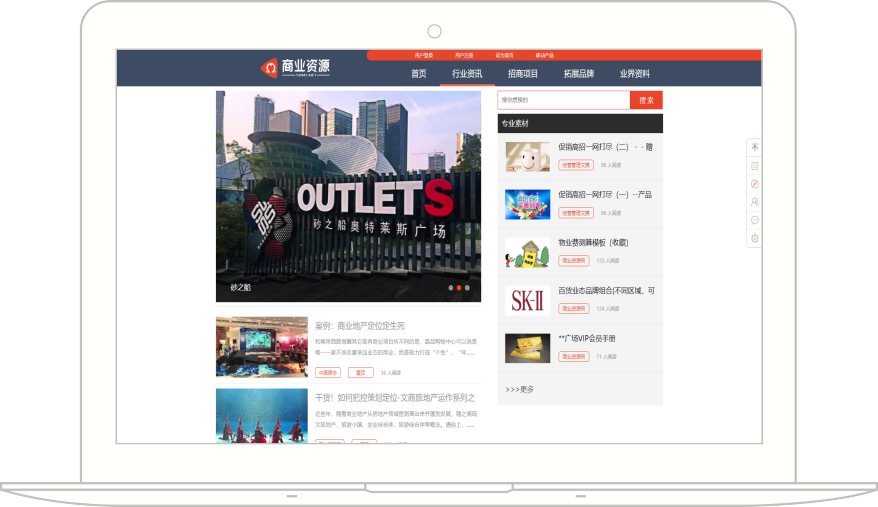This screenshot has width=878, height=507.
Task: Open the list icon in the floating sidebar
Action: [x=755, y=166]
